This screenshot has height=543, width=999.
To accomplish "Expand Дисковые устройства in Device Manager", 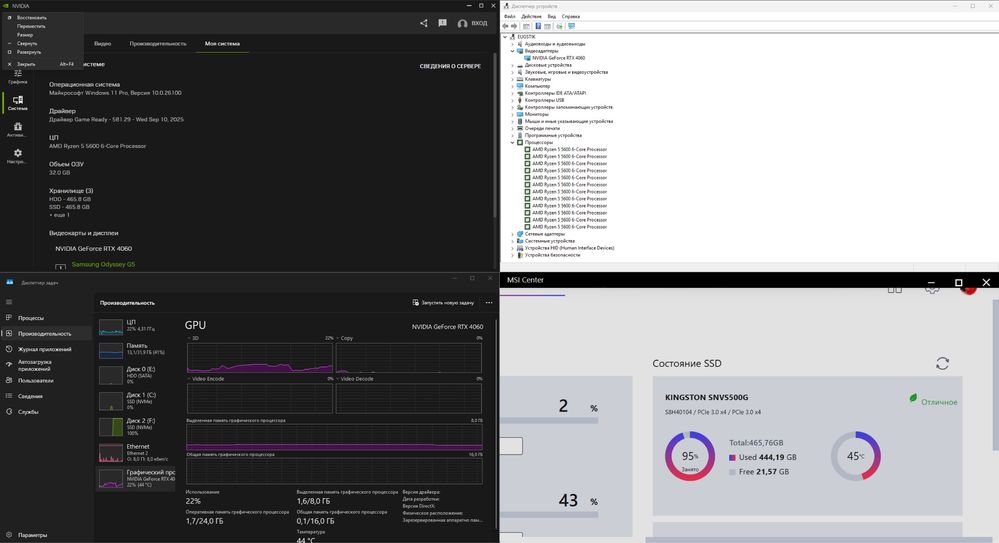I will click(x=512, y=65).
